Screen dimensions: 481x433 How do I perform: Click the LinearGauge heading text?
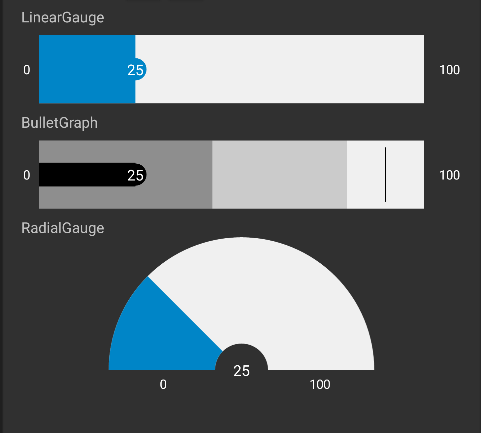pyautogui.click(x=63, y=17)
